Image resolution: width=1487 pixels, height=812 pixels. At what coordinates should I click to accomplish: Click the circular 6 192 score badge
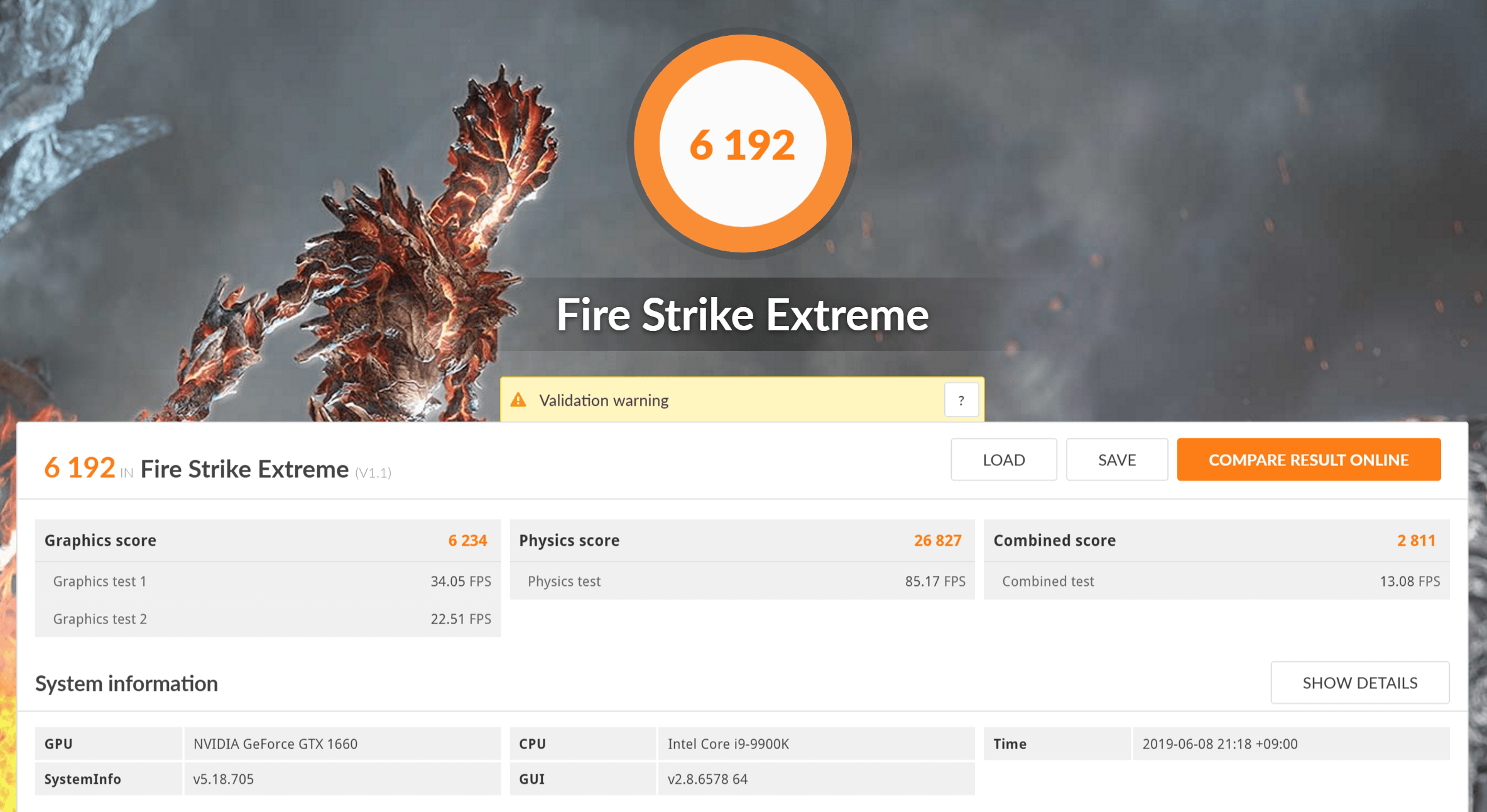pos(743,144)
